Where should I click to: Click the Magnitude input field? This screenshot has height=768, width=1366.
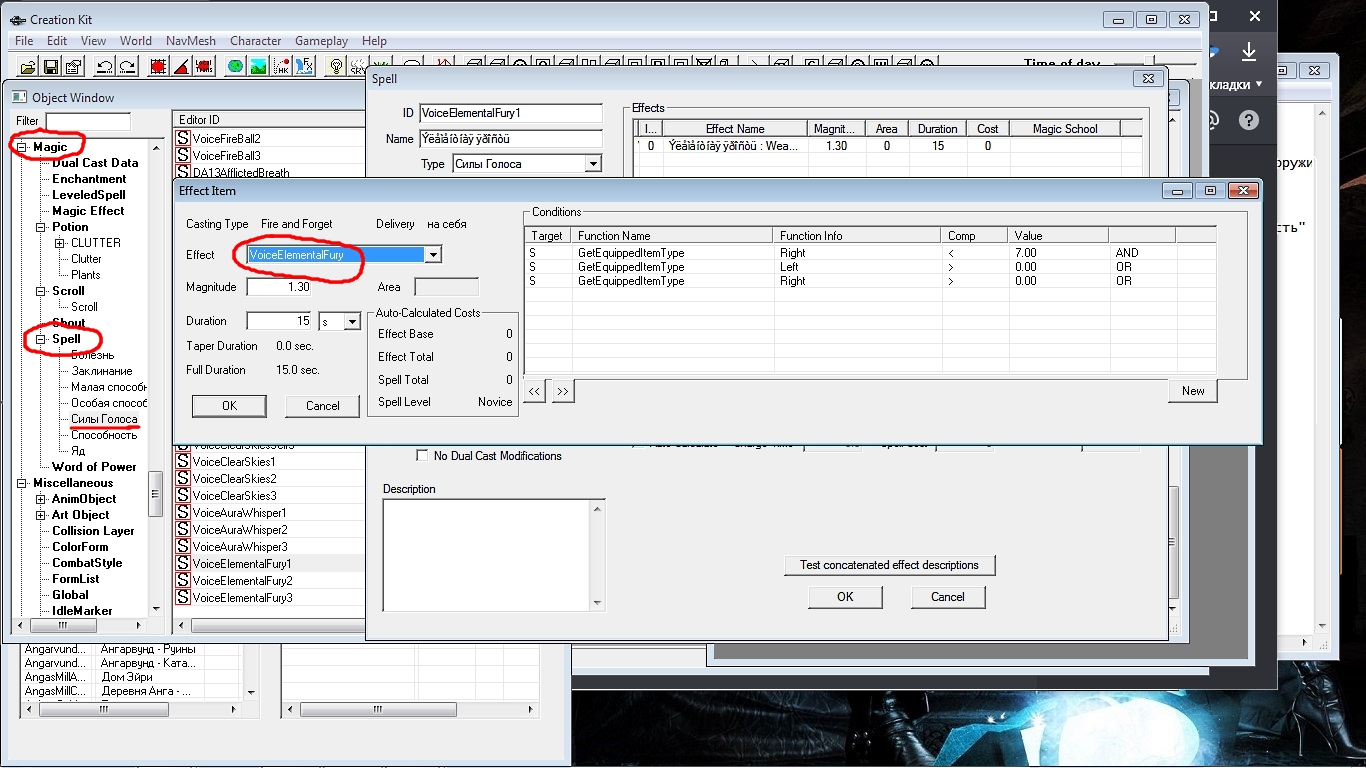(278, 288)
